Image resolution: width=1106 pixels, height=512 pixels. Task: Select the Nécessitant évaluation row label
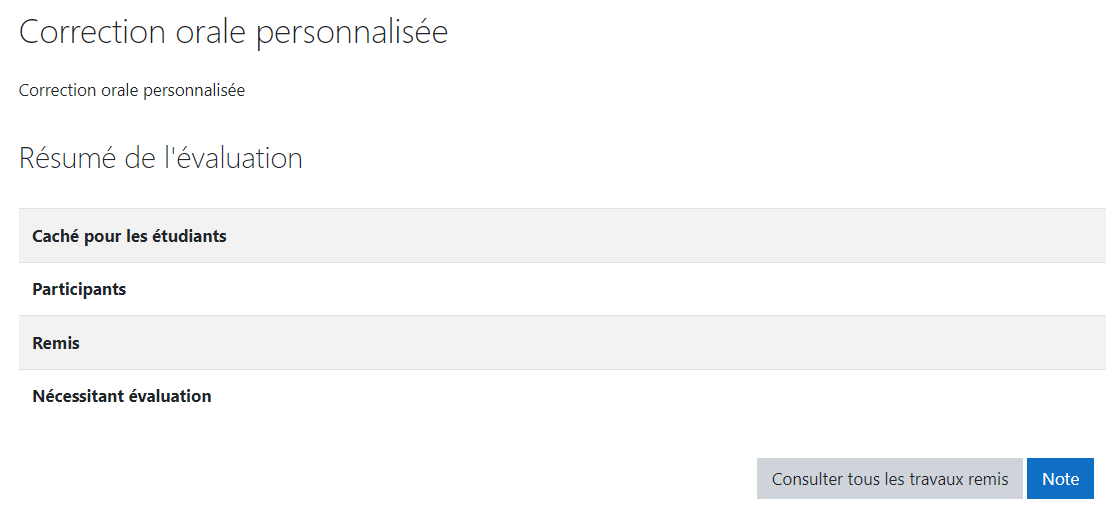122,396
